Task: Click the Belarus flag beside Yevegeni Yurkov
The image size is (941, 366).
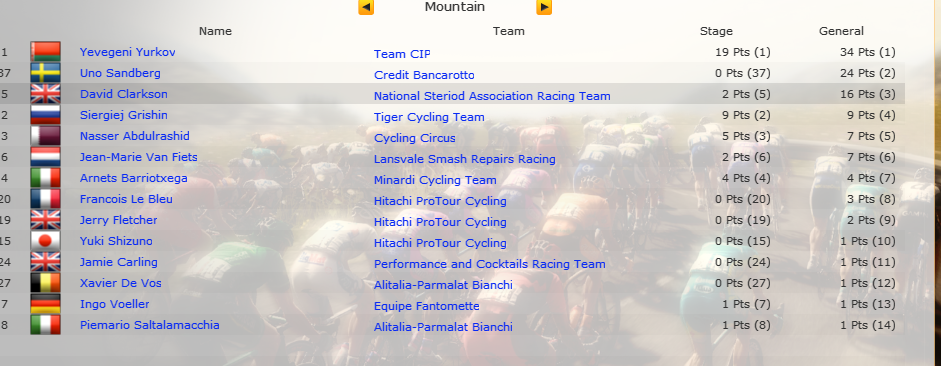Action: [46, 52]
